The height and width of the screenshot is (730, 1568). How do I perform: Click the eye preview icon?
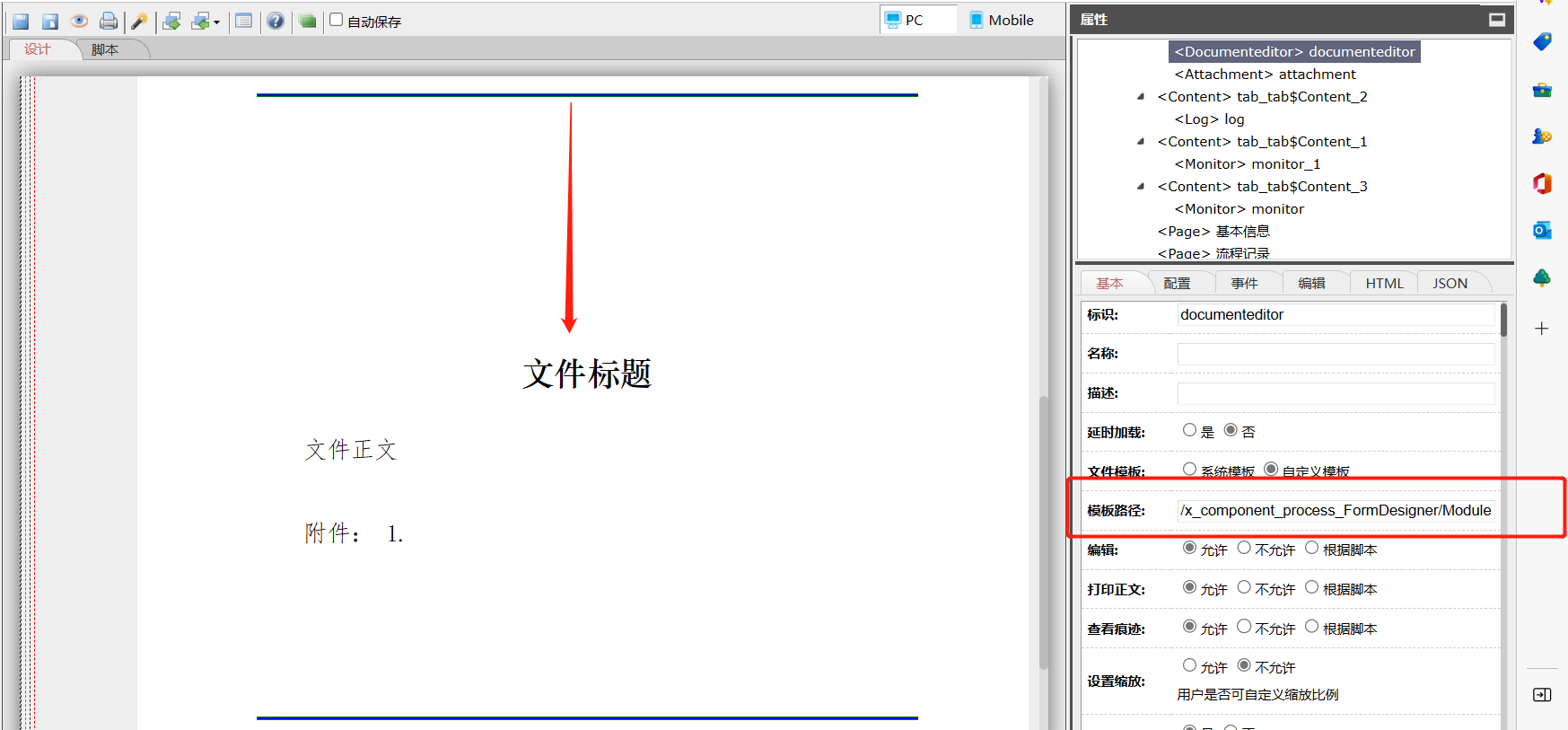coord(79,21)
